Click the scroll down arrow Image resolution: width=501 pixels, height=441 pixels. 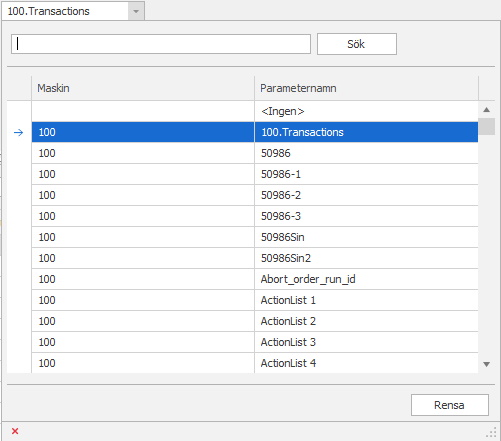[486, 364]
